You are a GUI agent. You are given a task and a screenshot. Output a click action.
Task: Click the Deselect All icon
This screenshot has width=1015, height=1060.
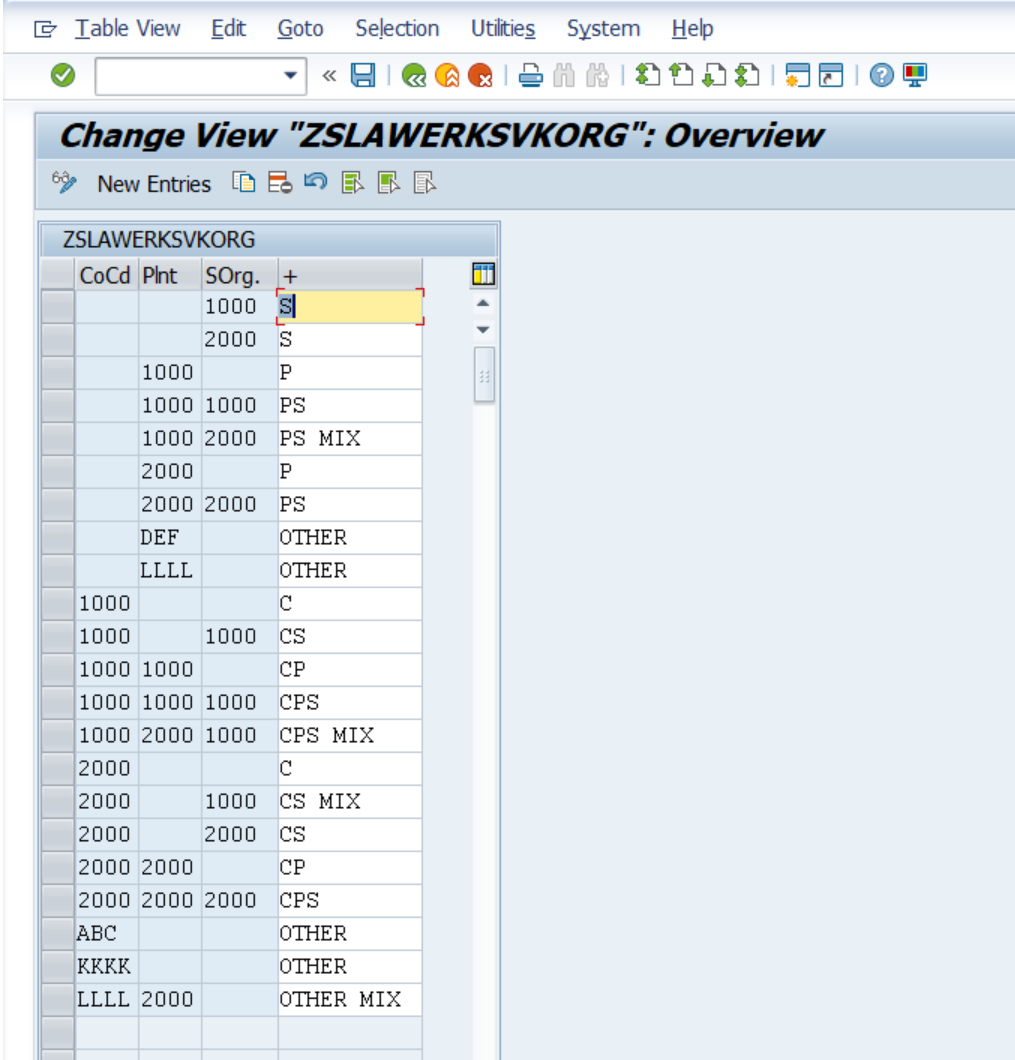[x=425, y=183]
